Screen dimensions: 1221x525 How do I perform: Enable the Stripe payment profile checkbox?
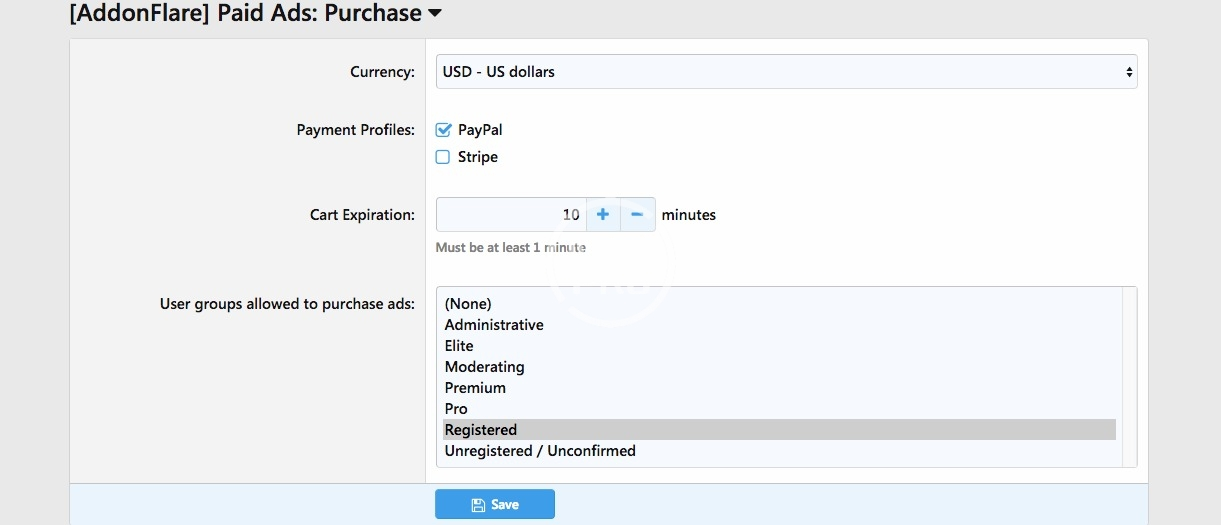click(x=443, y=157)
